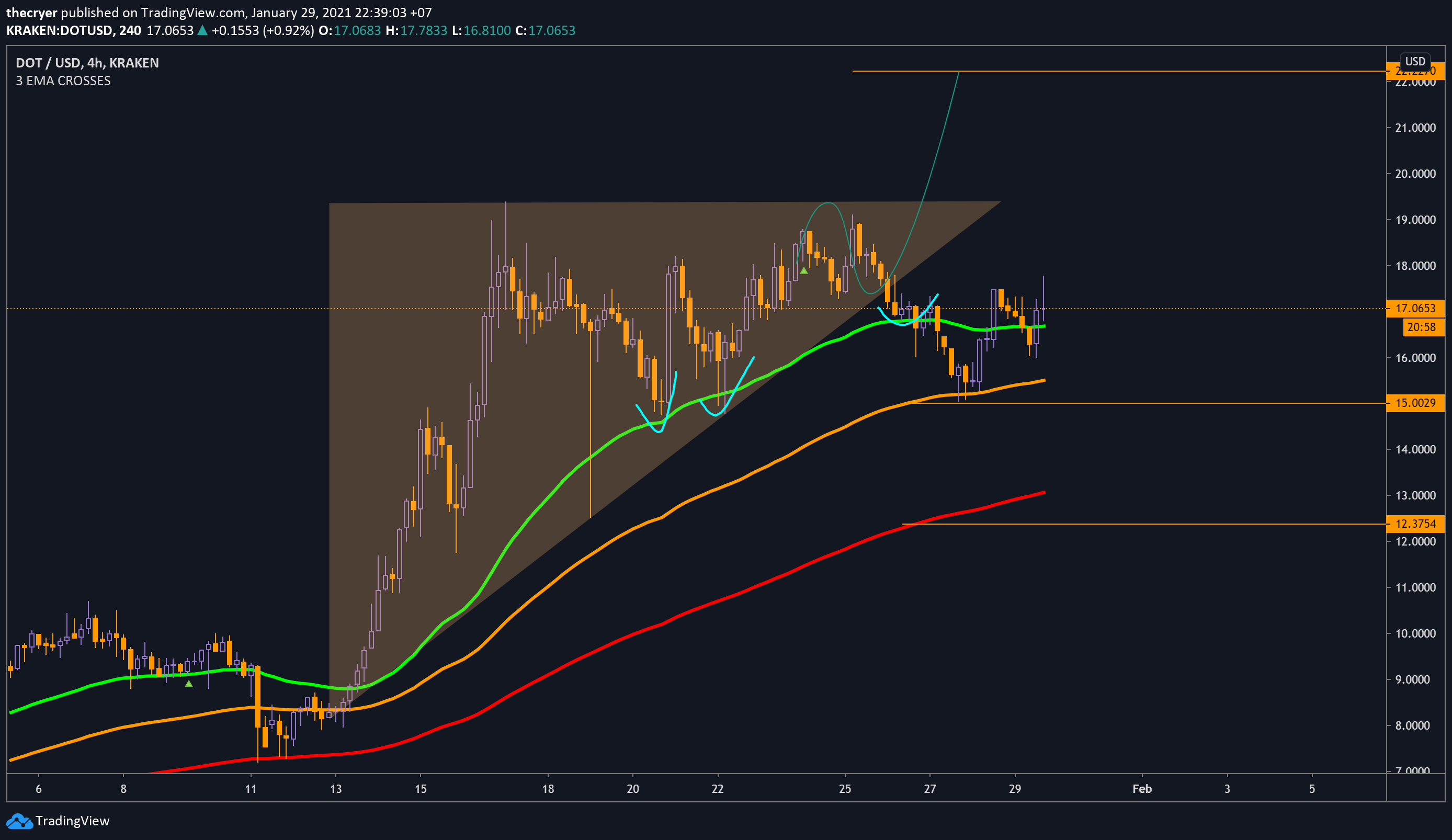The height and width of the screenshot is (840, 1452).
Task: Click the '5' date label after Feb
Action: (x=1312, y=789)
